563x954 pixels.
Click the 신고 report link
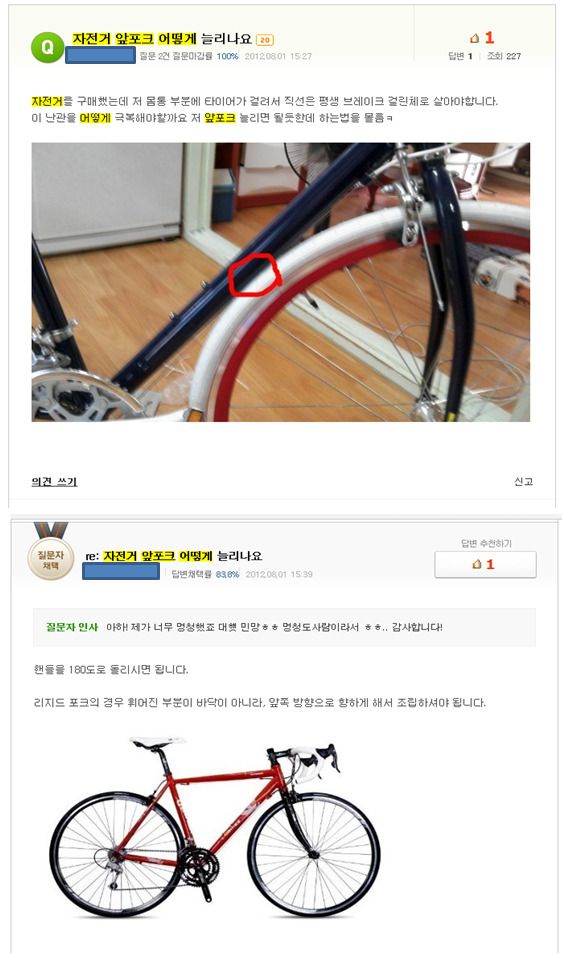pyautogui.click(x=523, y=481)
